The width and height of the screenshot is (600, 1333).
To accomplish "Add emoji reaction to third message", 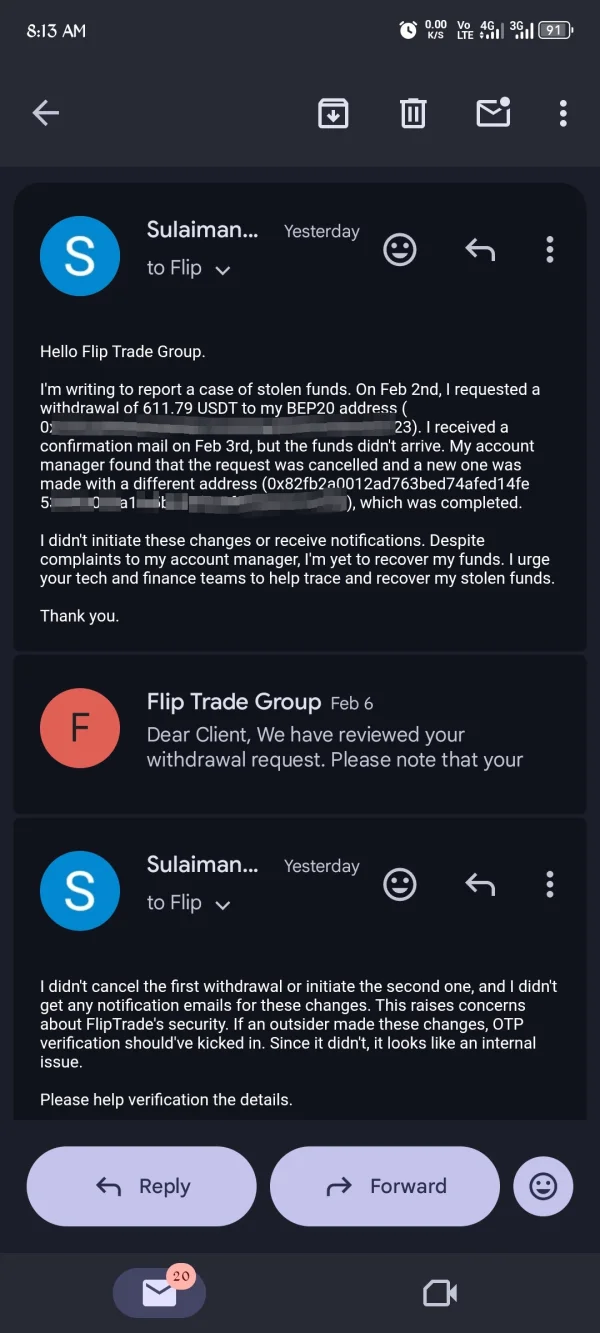I will (400, 884).
